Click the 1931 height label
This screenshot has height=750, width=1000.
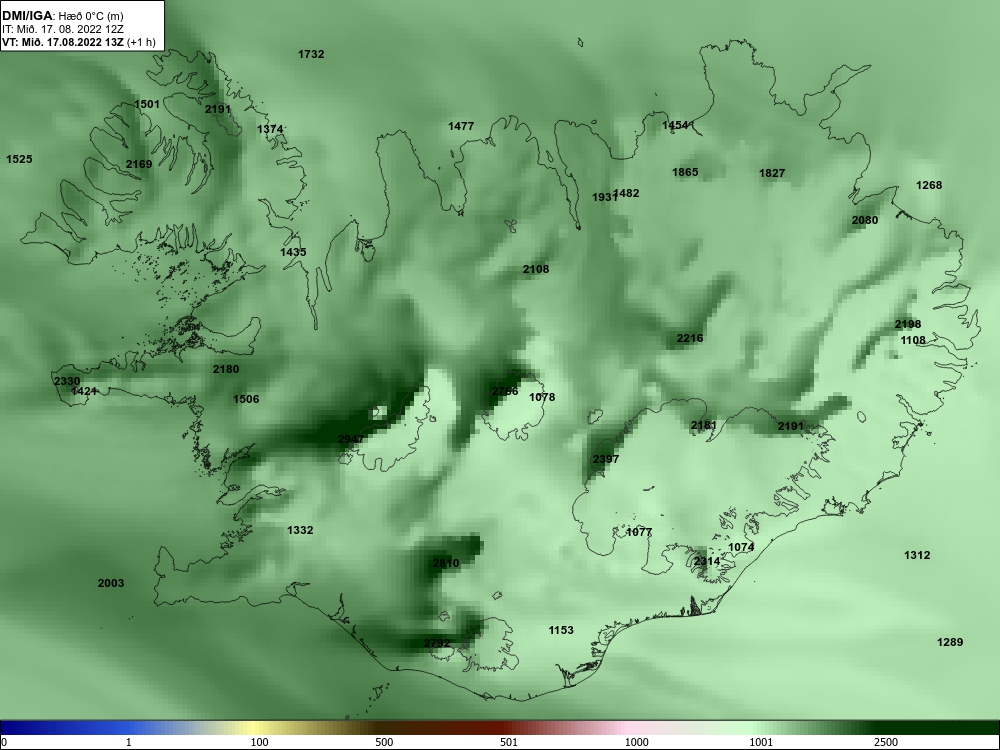[603, 197]
